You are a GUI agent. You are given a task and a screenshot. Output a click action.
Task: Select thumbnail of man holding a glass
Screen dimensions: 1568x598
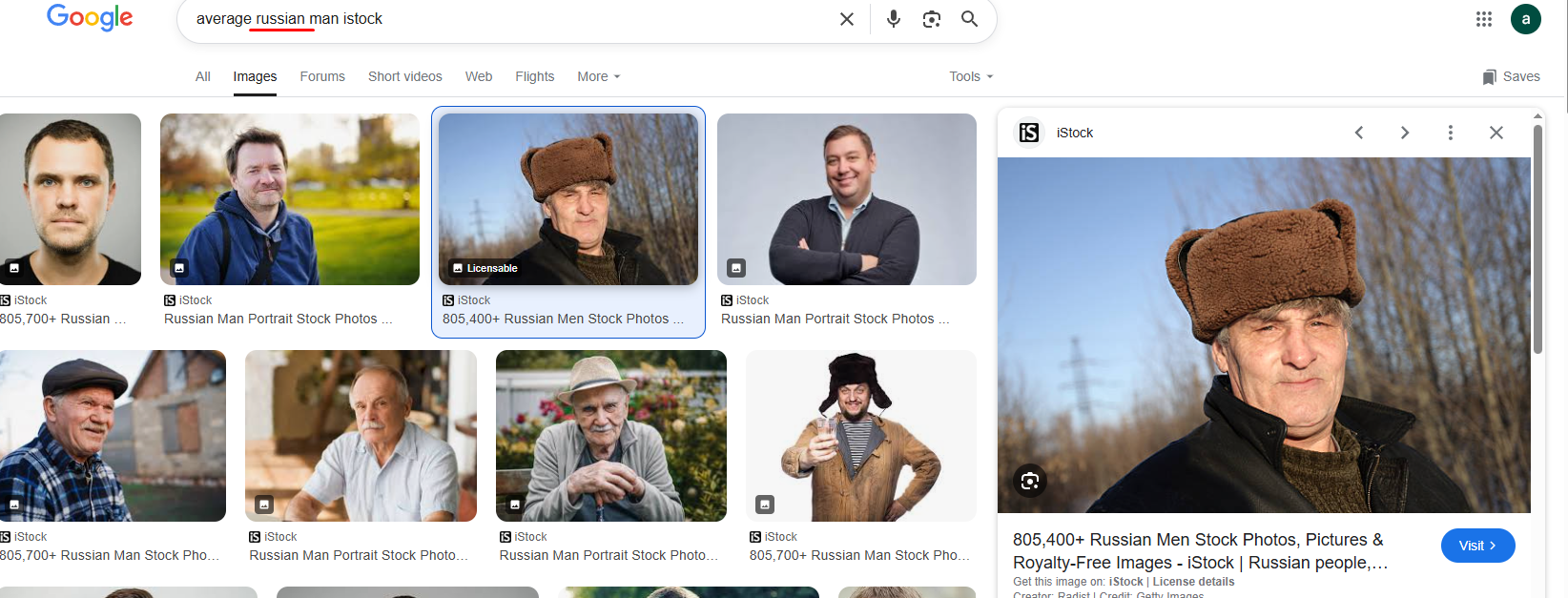860,436
